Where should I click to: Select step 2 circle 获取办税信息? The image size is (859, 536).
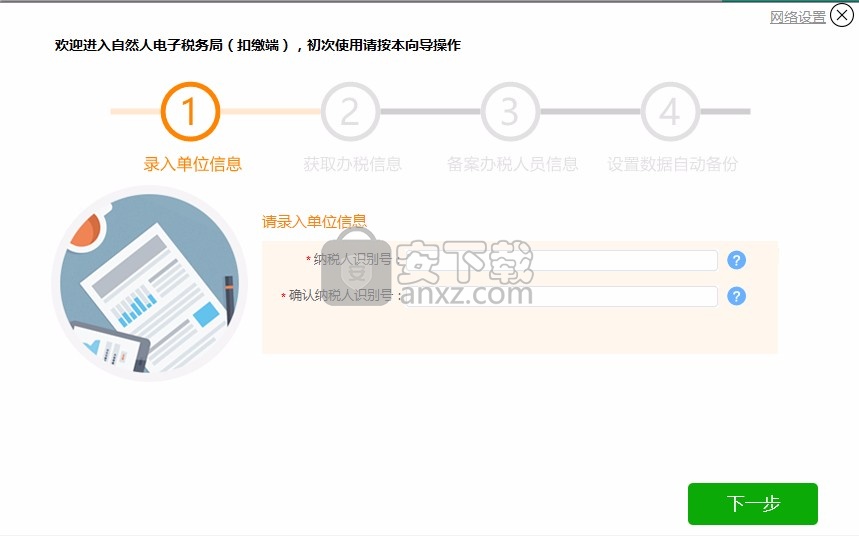350,111
